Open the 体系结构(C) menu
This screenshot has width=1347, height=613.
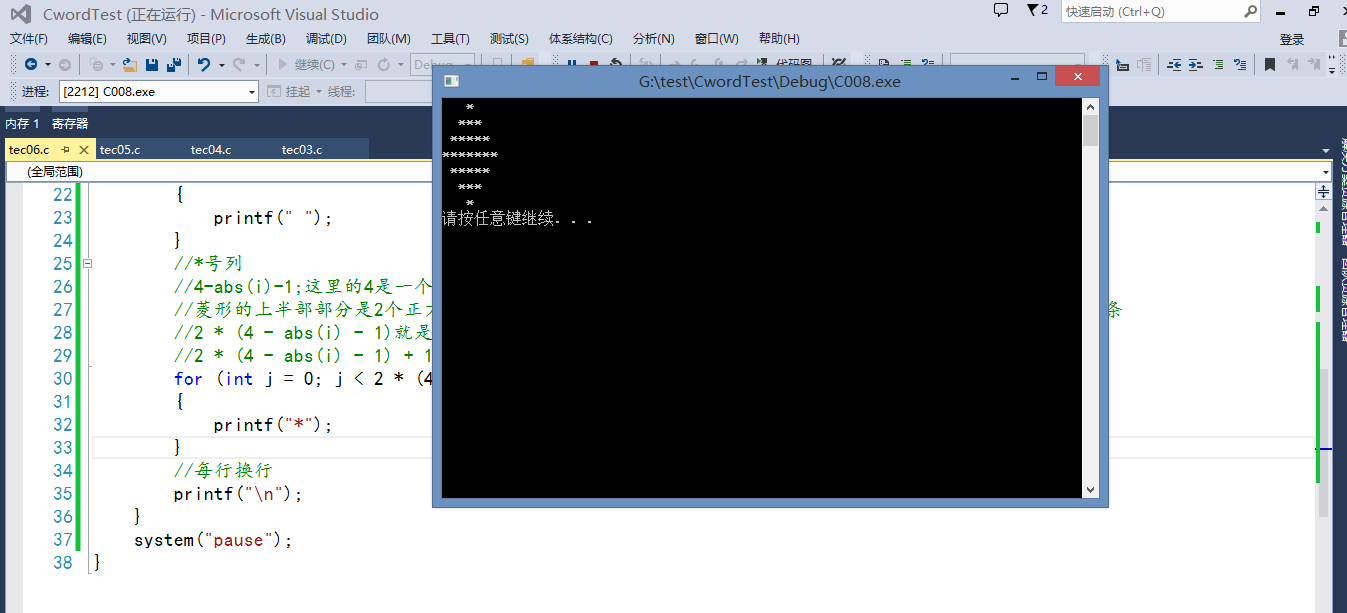click(581, 39)
